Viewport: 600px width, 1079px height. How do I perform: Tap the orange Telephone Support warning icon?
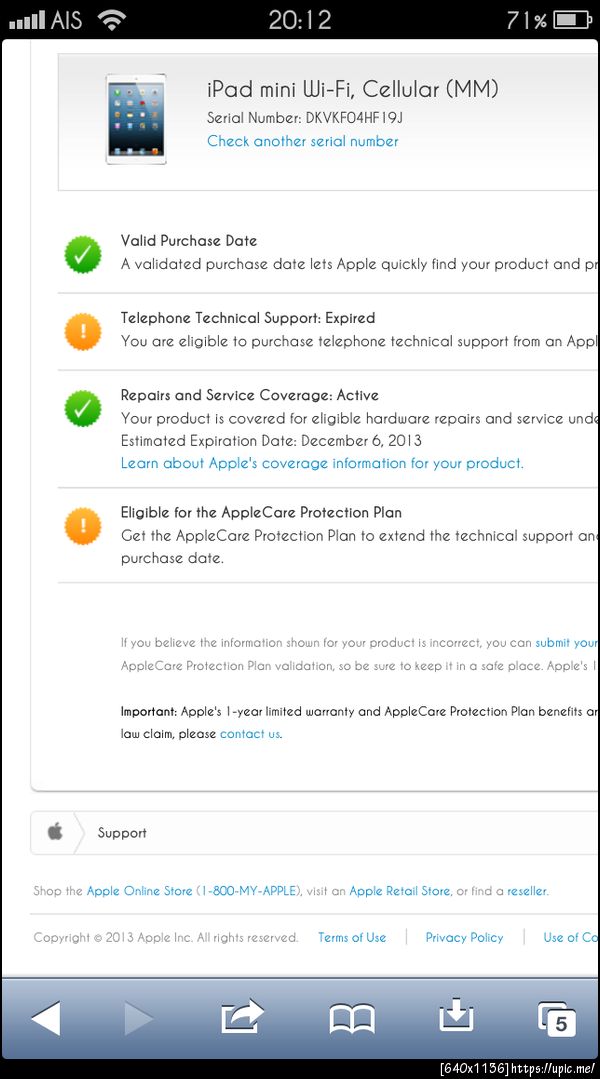83,331
